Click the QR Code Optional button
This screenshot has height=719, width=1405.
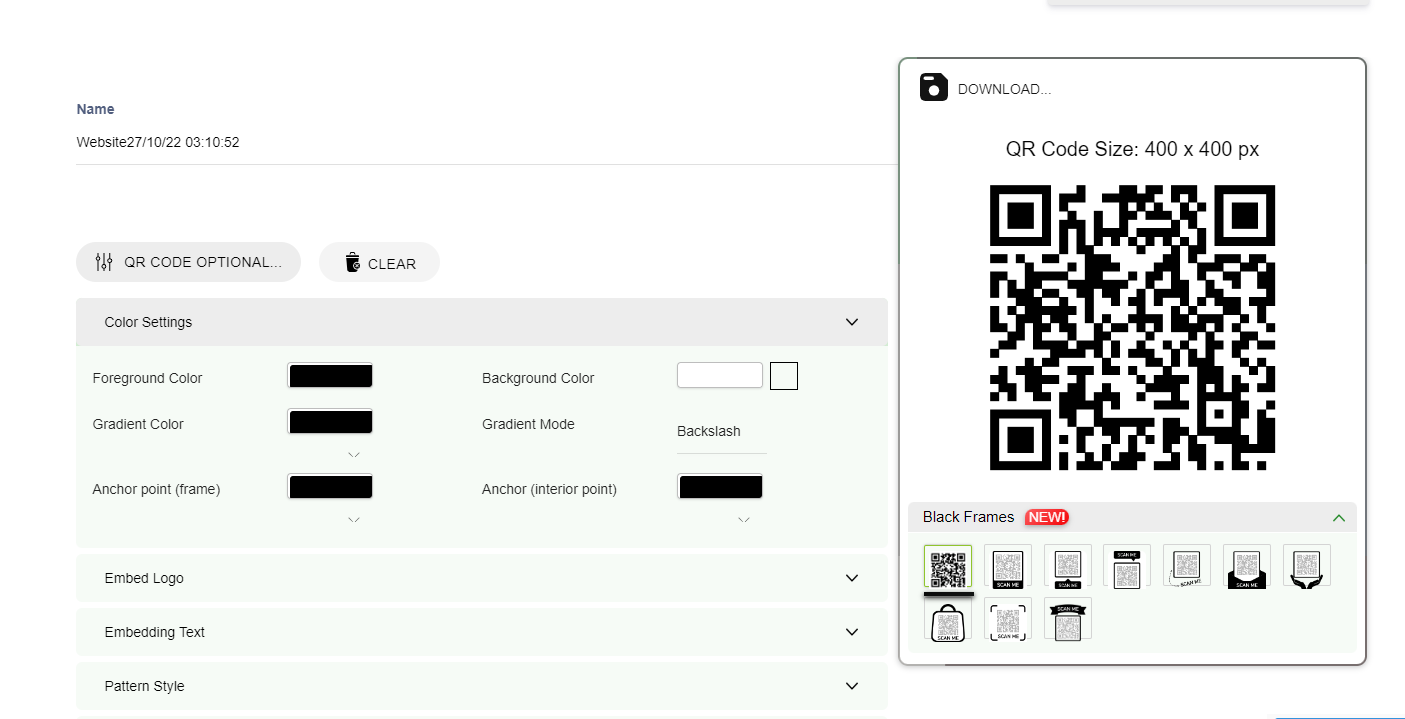click(x=188, y=262)
